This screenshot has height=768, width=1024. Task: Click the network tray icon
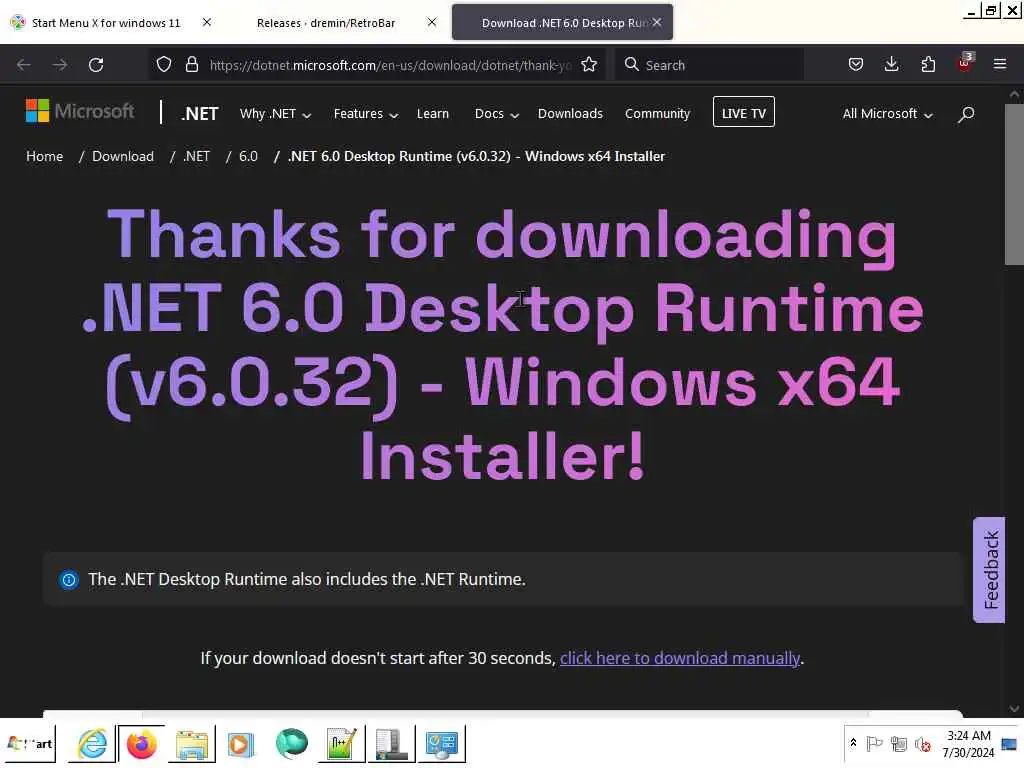click(x=899, y=744)
